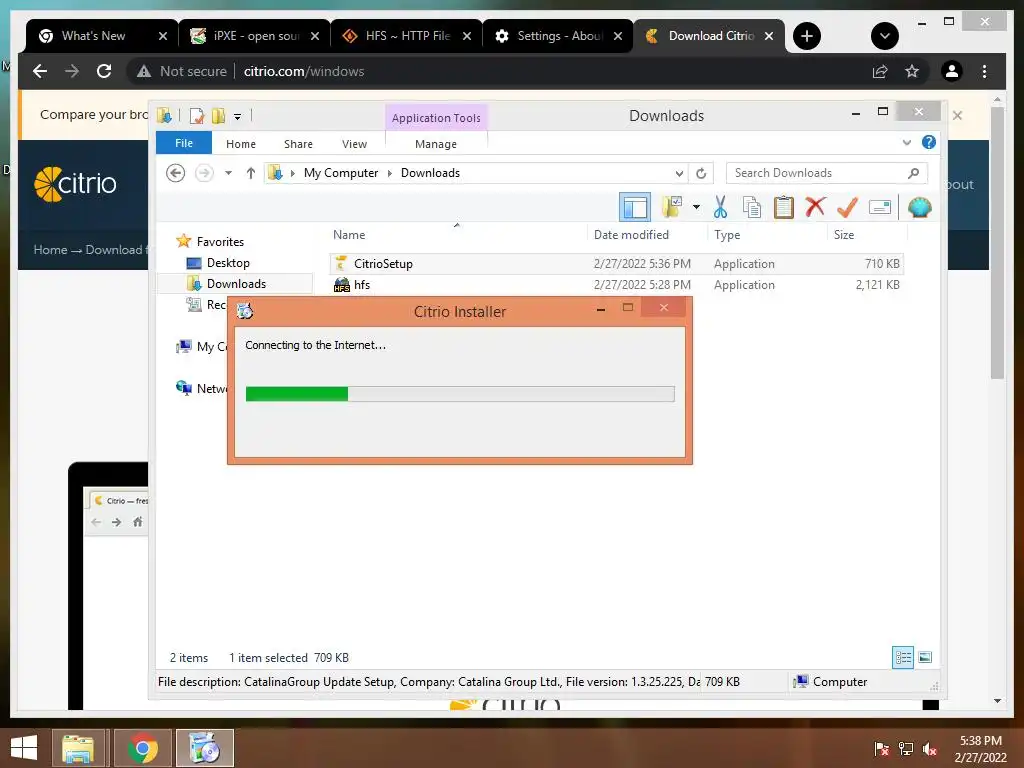Click the Citrio Installer title bar icon
The width and height of the screenshot is (1024, 768).
245,312
